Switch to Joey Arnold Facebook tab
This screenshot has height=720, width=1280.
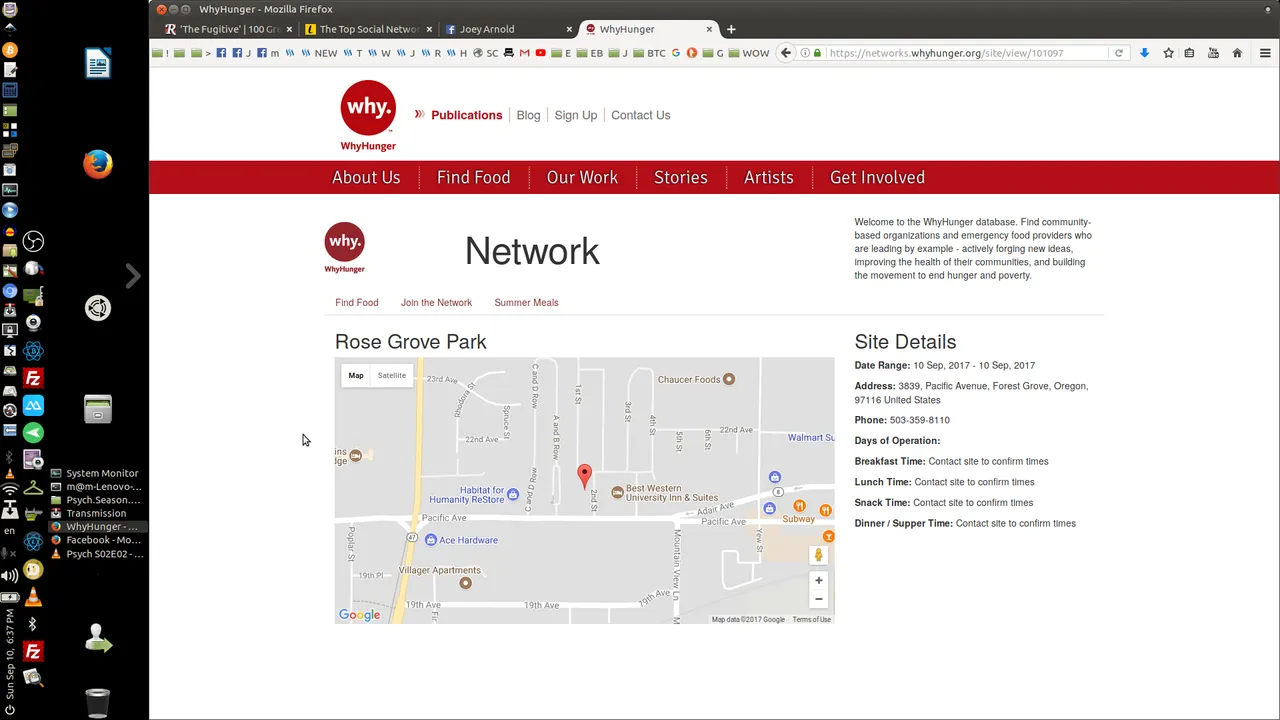[x=508, y=29]
